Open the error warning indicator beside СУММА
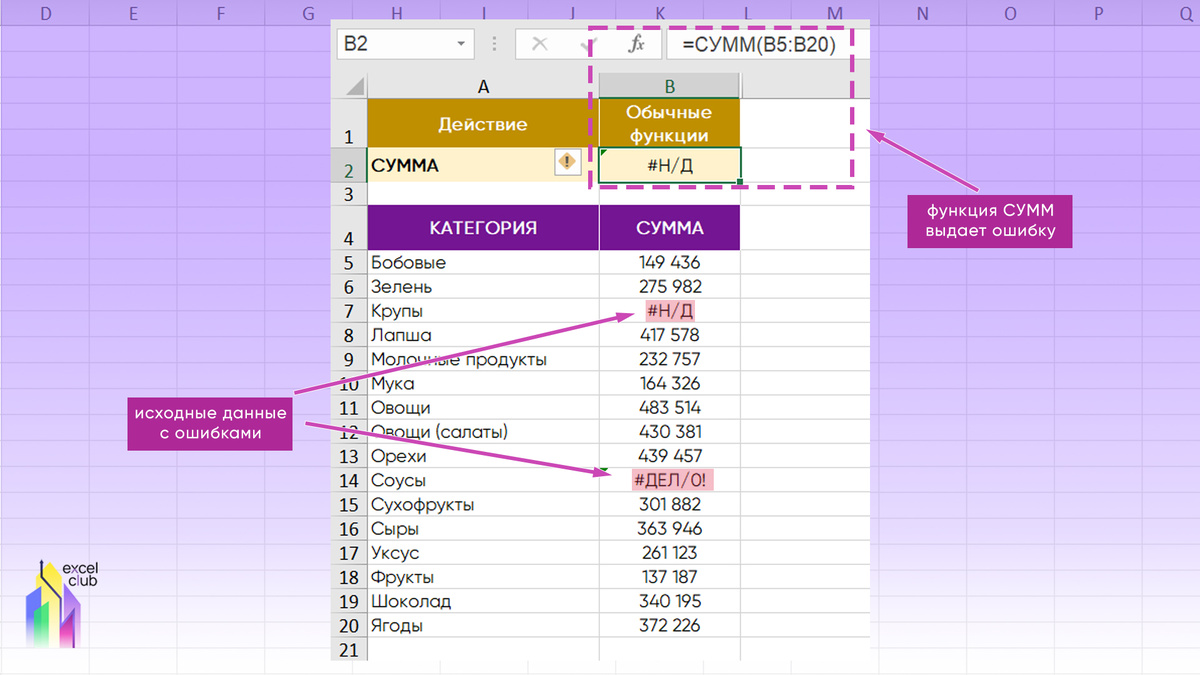The width and height of the screenshot is (1200, 675). coord(567,161)
